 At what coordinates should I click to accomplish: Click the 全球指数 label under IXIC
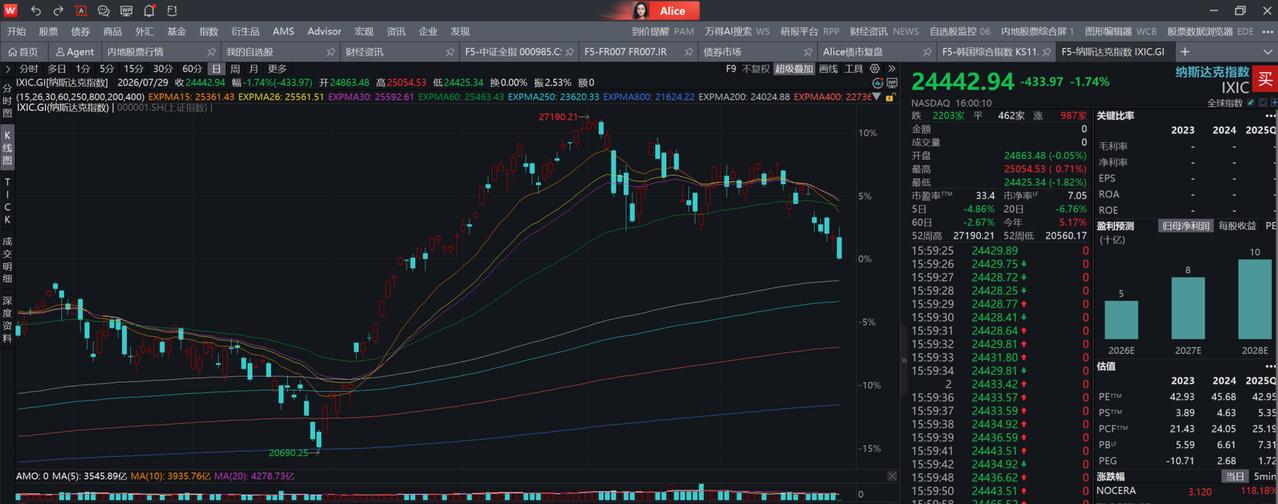pyautogui.click(x=1225, y=103)
